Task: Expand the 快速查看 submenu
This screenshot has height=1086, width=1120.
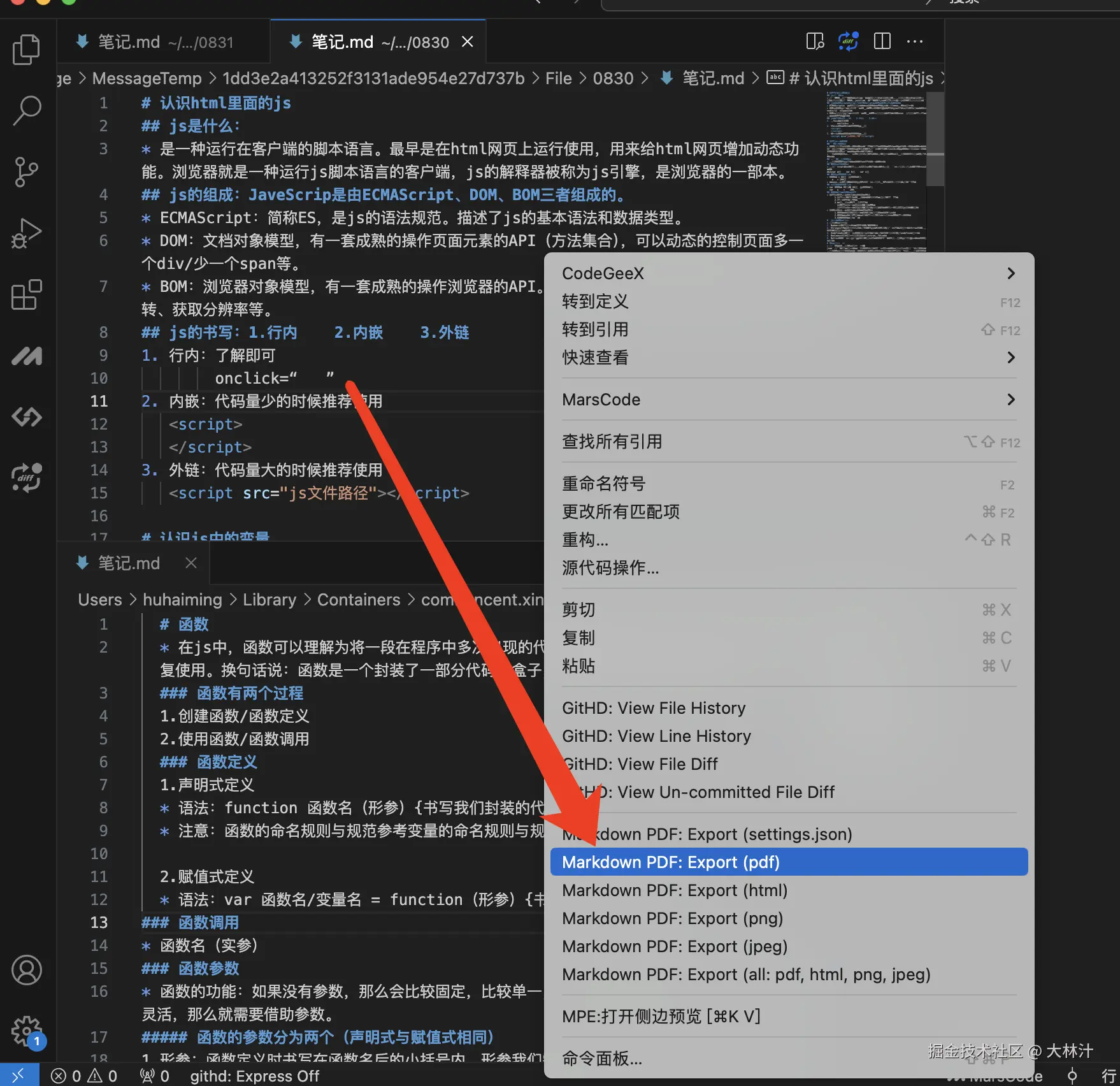Action: click(789, 358)
